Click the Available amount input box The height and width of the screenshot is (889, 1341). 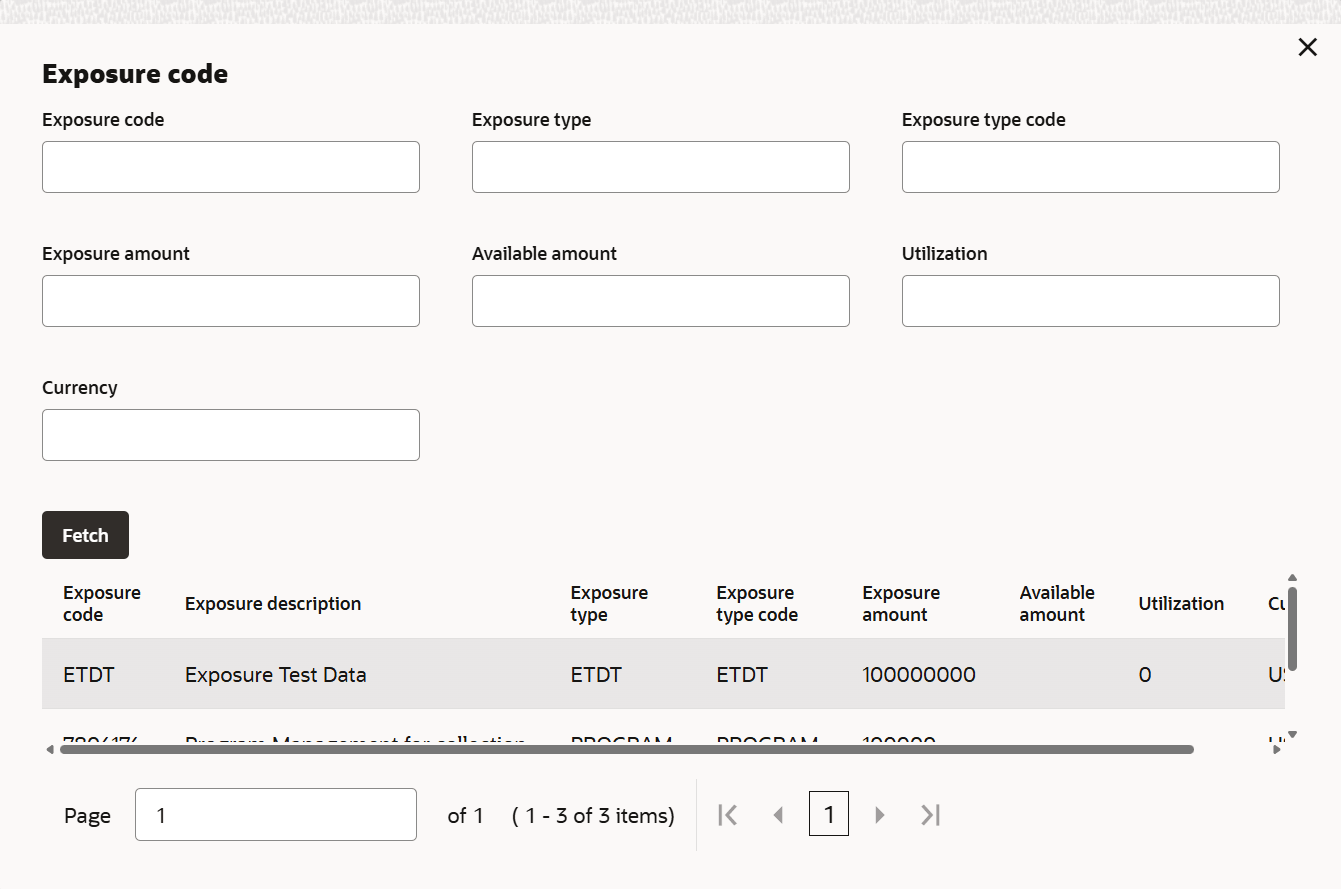pyautogui.click(x=660, y=301)
